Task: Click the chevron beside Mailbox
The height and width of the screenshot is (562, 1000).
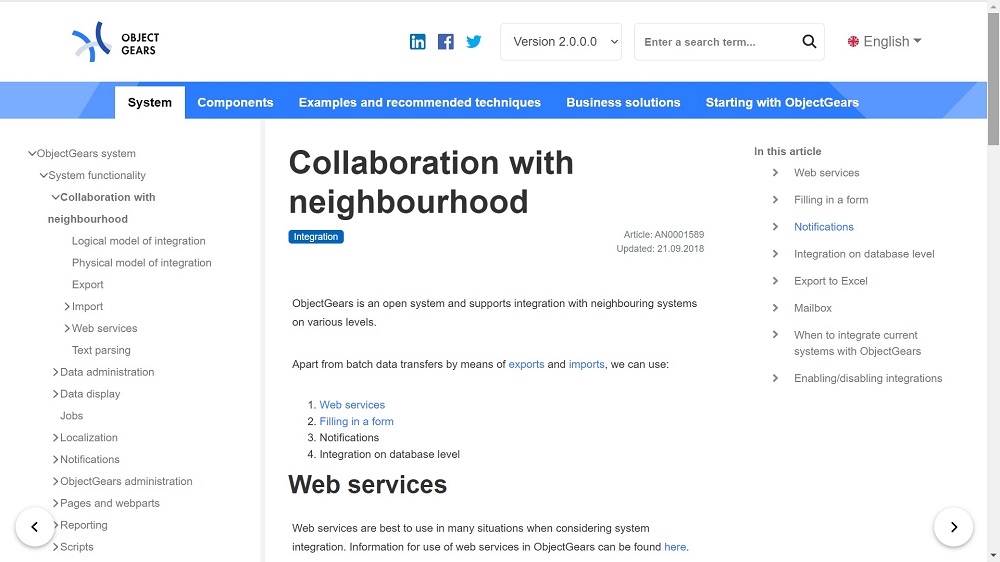Action: point(776,308)
